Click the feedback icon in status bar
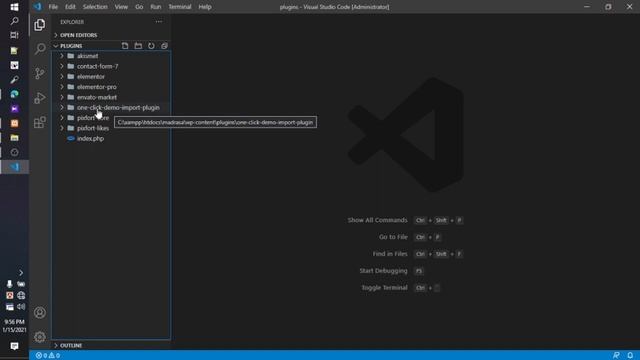Image resolution: width=640 pixels, height=360 pixels. tap(616, 356)
